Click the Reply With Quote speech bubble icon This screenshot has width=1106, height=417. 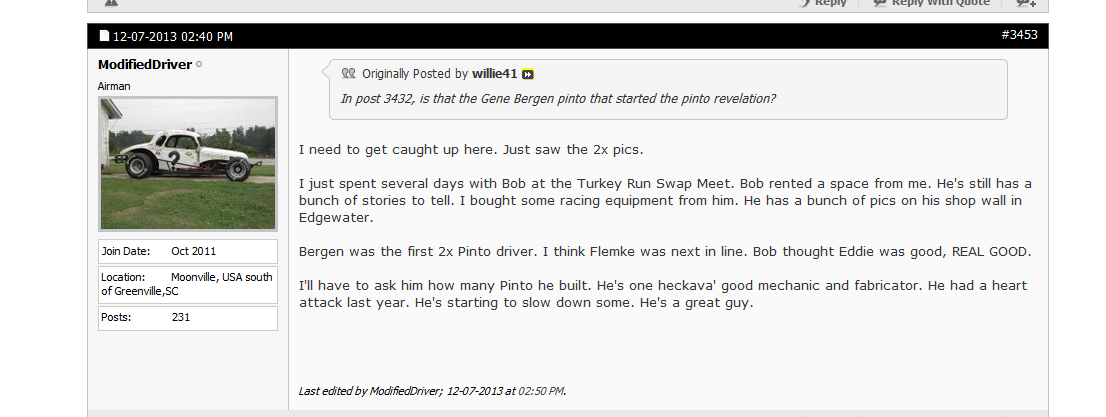(880, 3)
